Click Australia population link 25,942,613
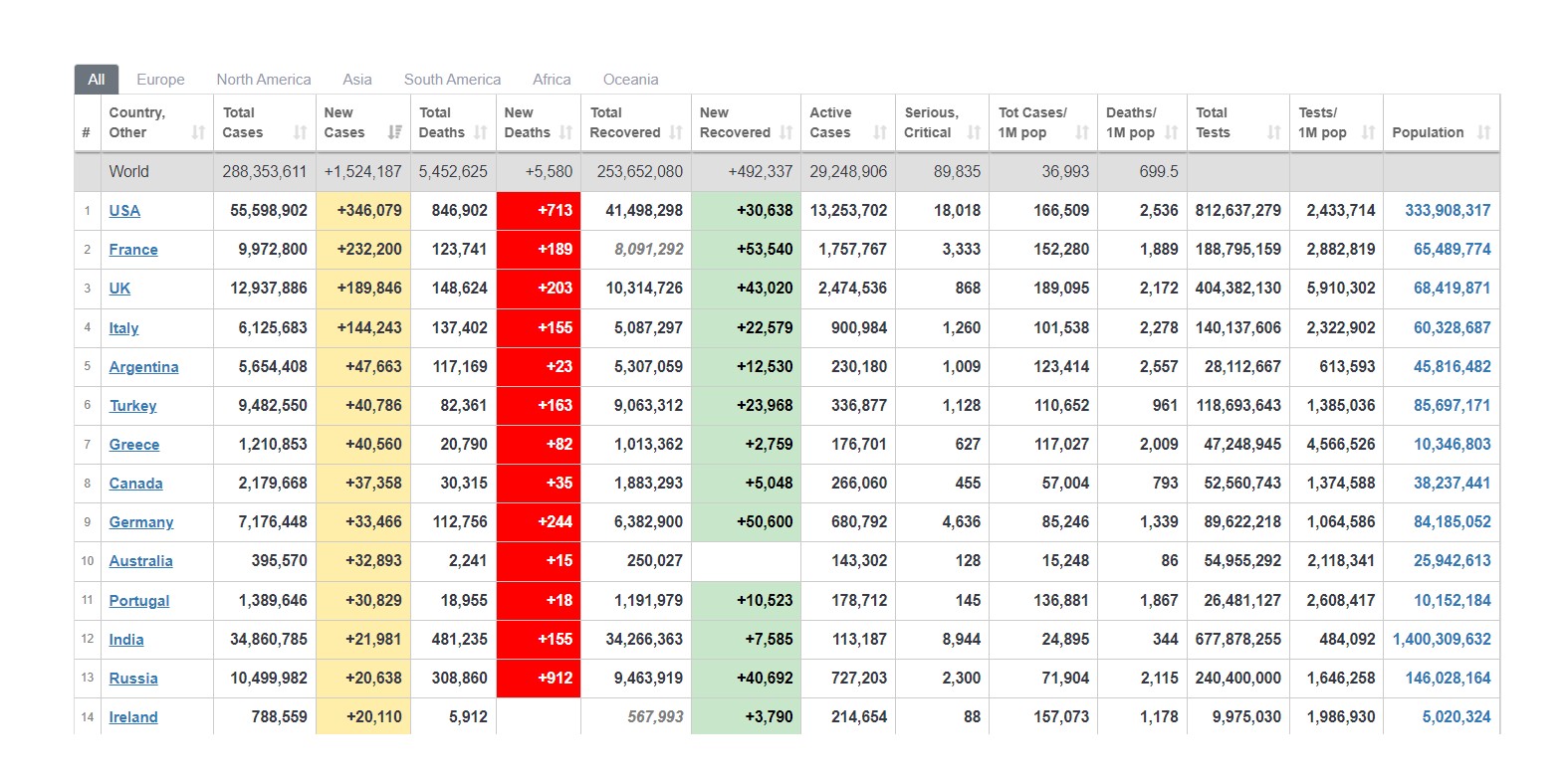Screen dimensions: 1567x784 pyautogui.click(x=1453, y=561)
